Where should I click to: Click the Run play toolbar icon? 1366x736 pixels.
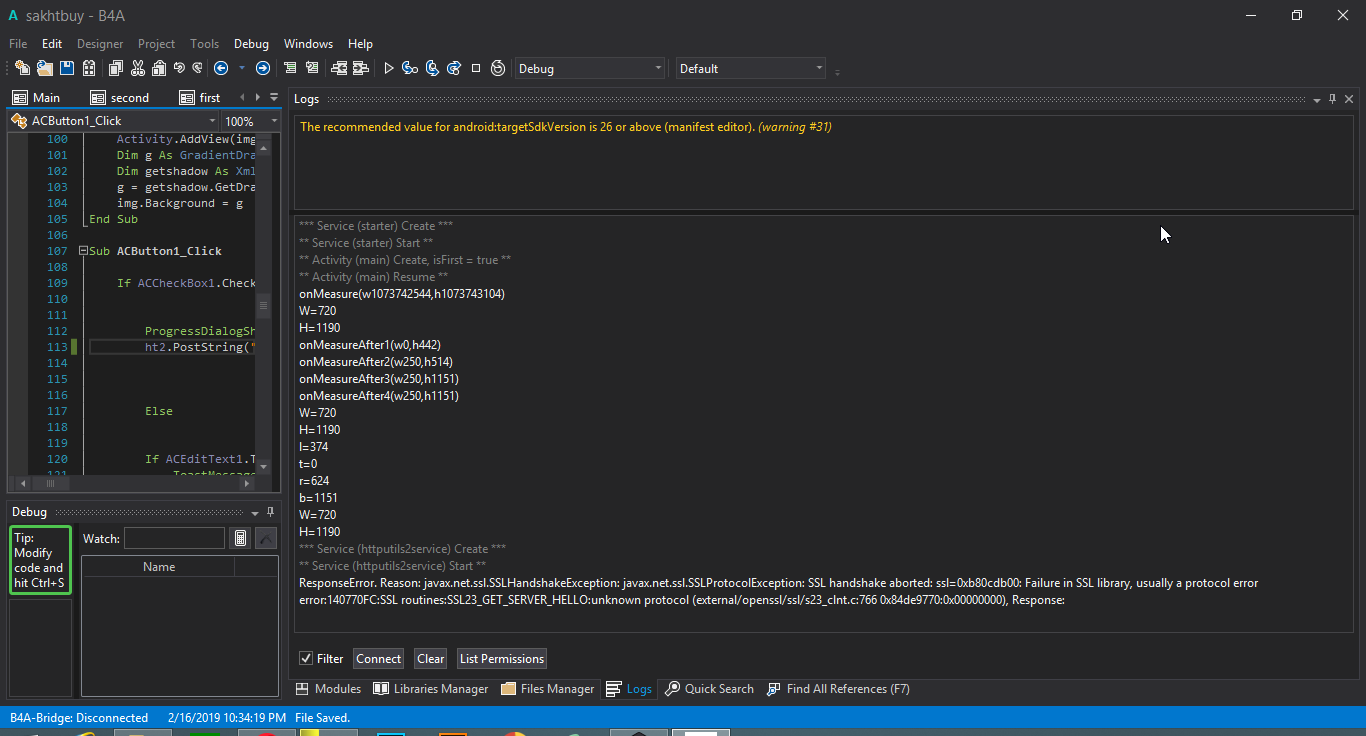click(389, 68)
